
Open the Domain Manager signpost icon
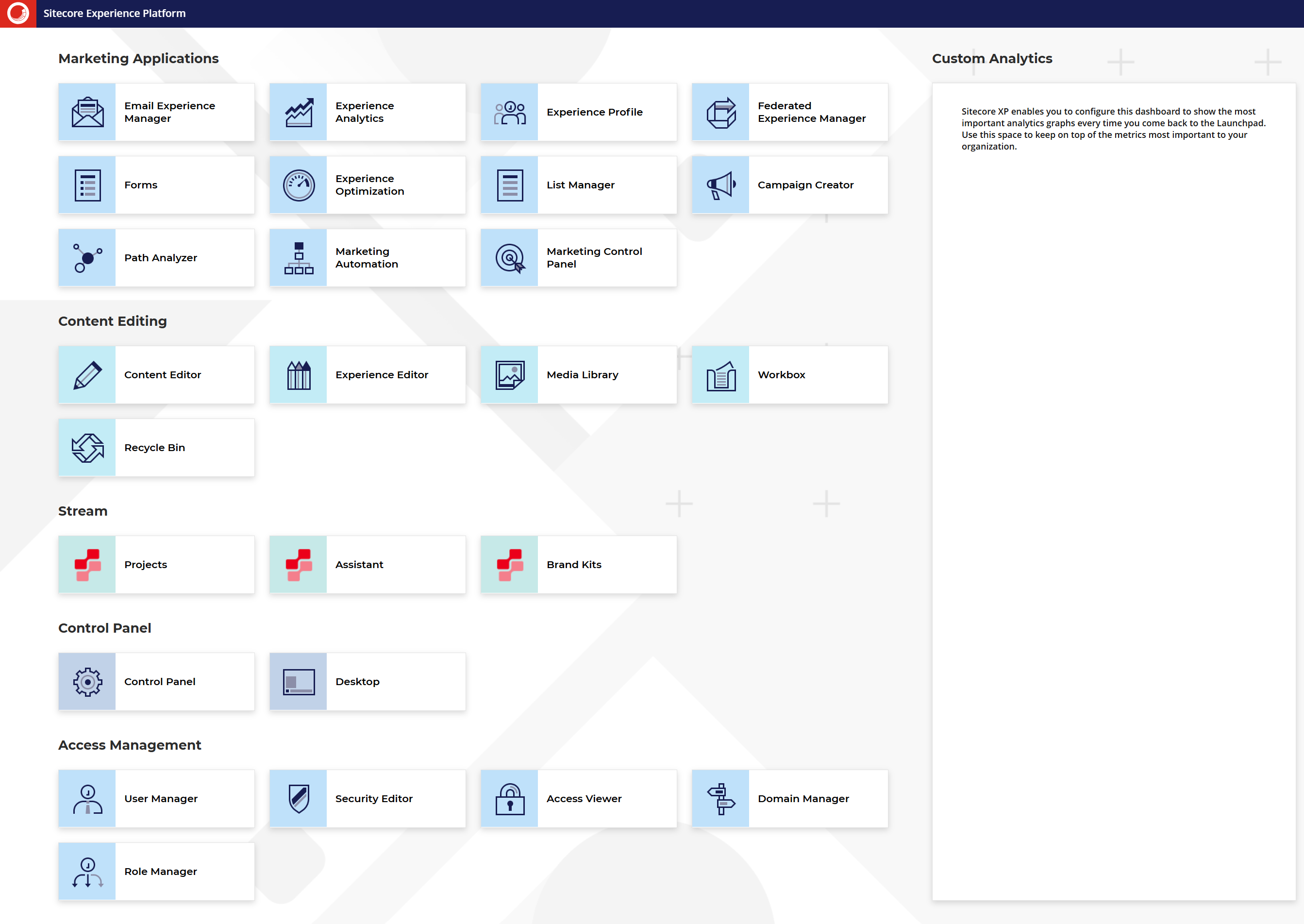coord(720,798)
